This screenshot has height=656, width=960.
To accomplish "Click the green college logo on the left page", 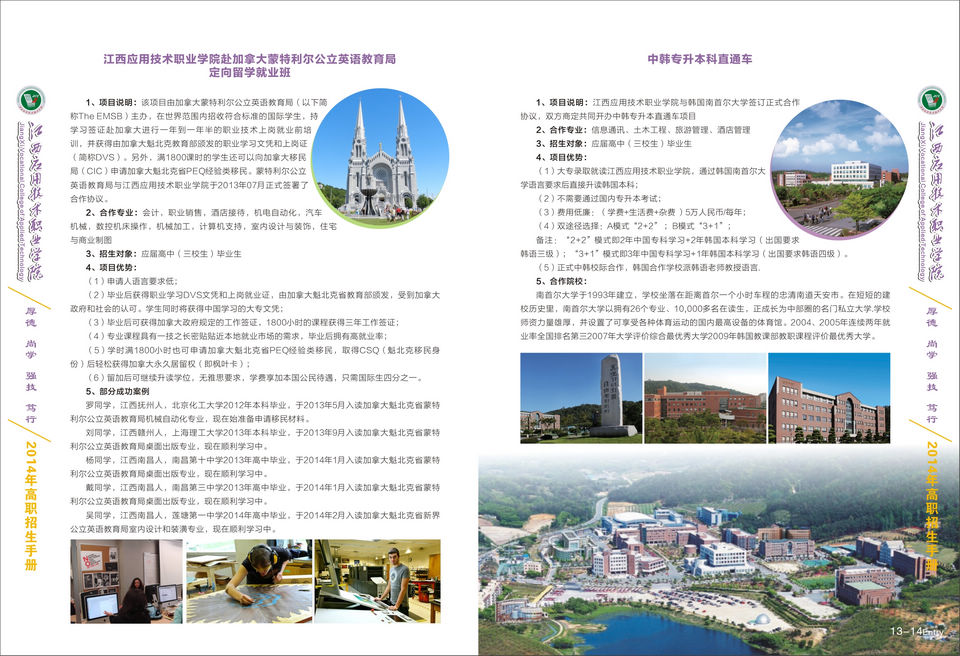I will tap(31, 100).
